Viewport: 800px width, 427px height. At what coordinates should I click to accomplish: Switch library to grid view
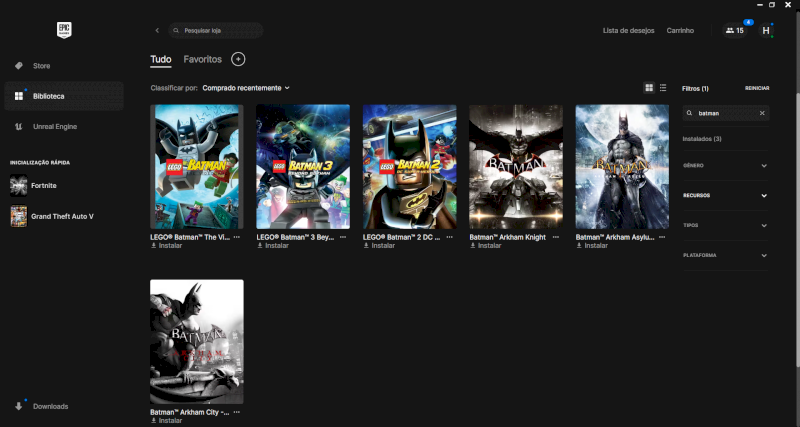[x=649, y=88]
